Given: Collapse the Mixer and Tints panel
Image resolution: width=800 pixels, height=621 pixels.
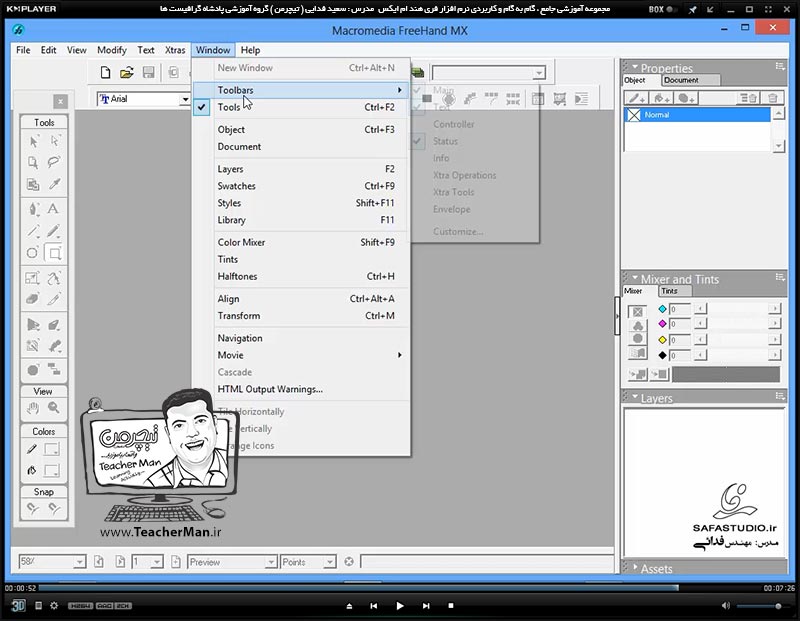Looking at the screenshot, I should tap(635, 278).
